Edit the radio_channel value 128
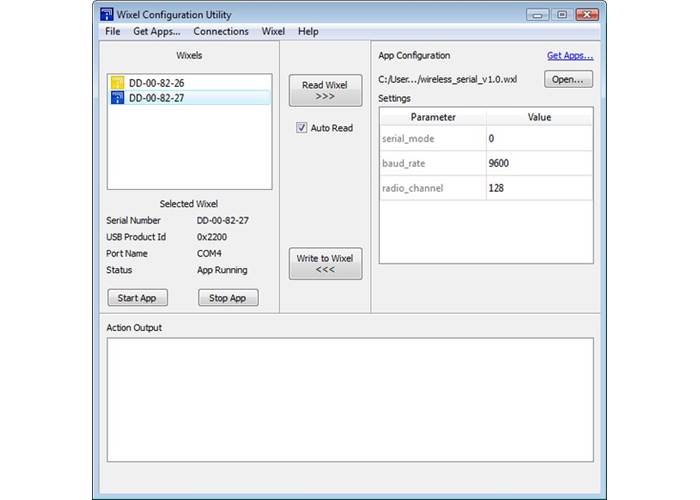The image size is (700, 500). pos(538,188)
